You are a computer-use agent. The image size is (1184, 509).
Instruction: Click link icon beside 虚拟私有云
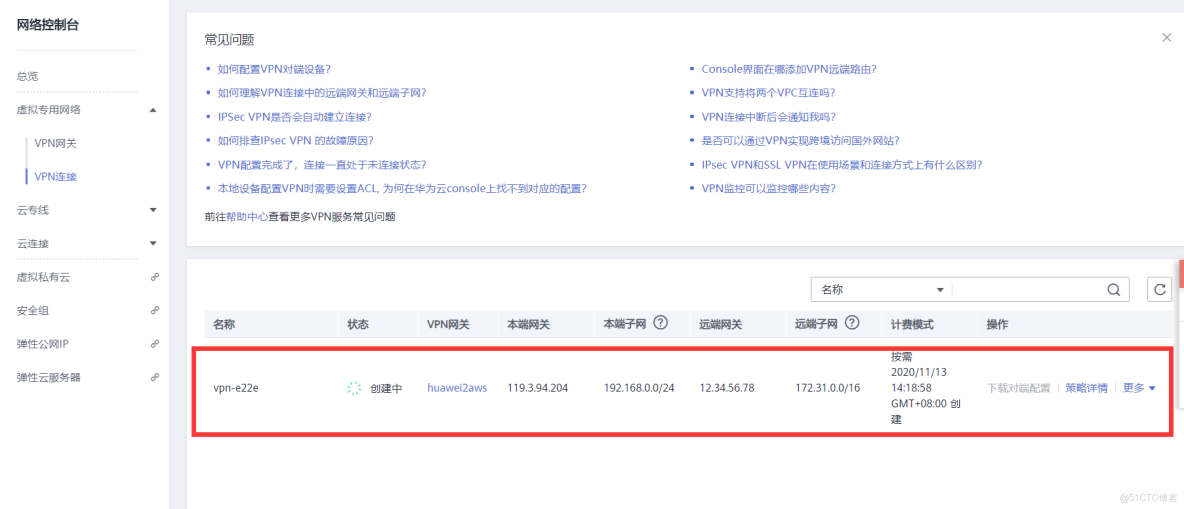[x=155, y=277]
